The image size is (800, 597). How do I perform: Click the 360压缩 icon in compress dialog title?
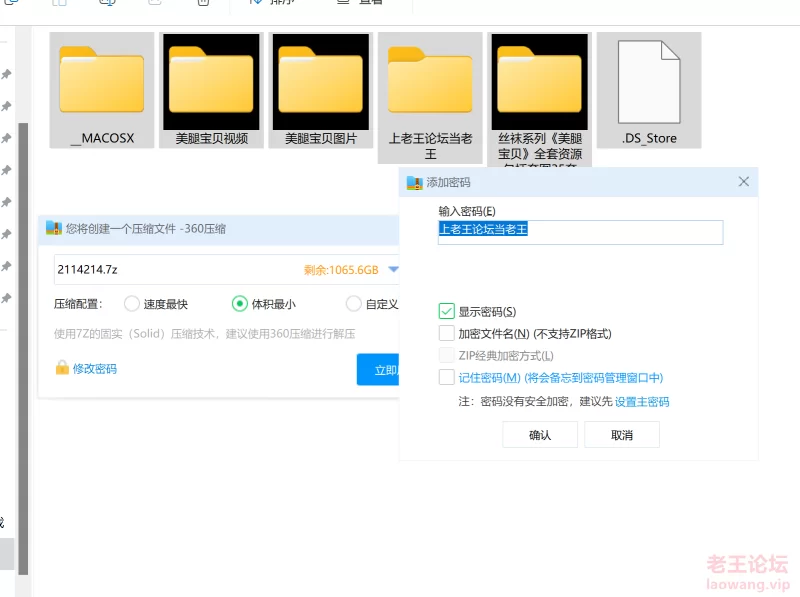click(54, 228)
